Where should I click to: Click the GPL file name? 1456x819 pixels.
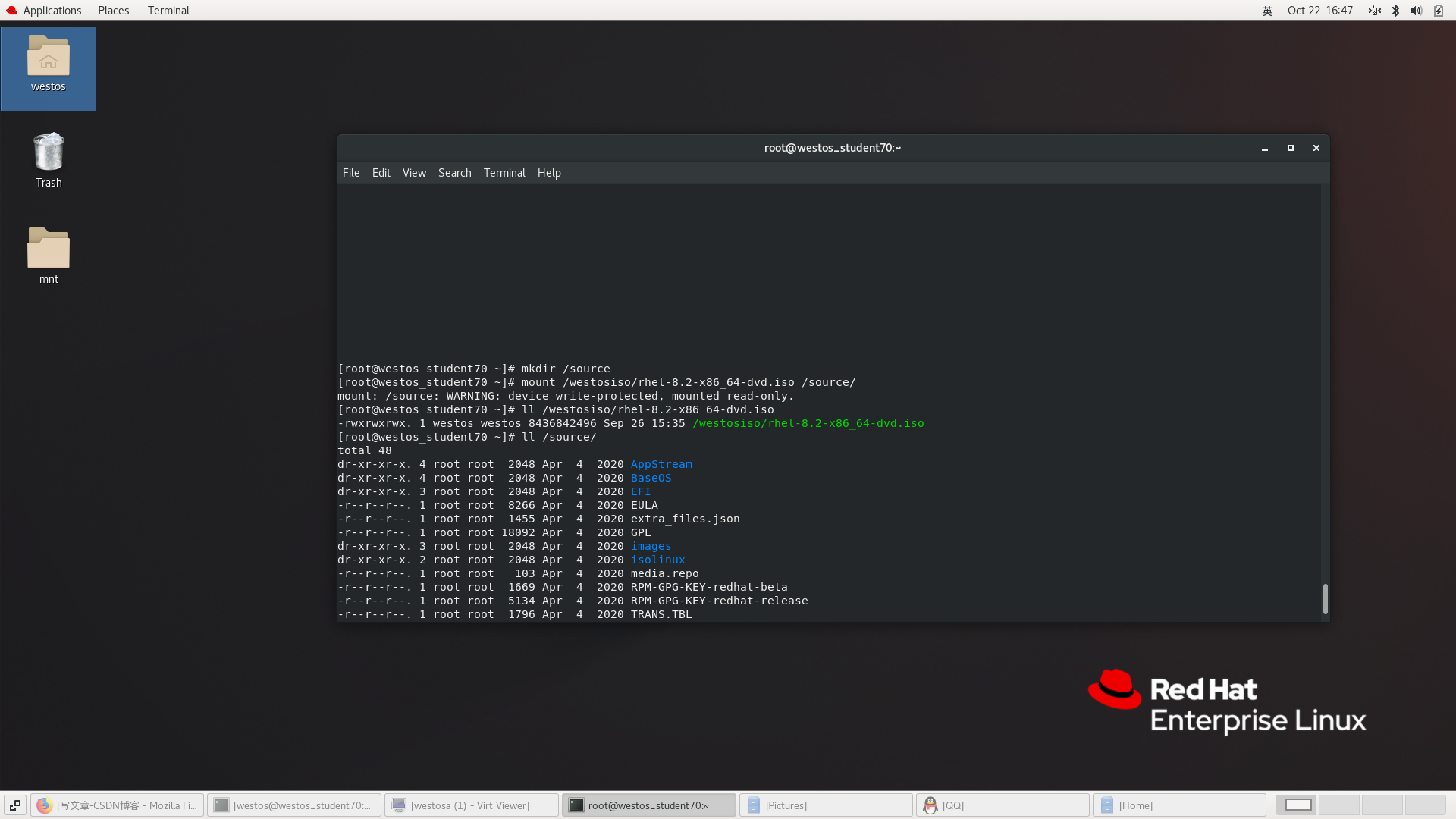641,533
